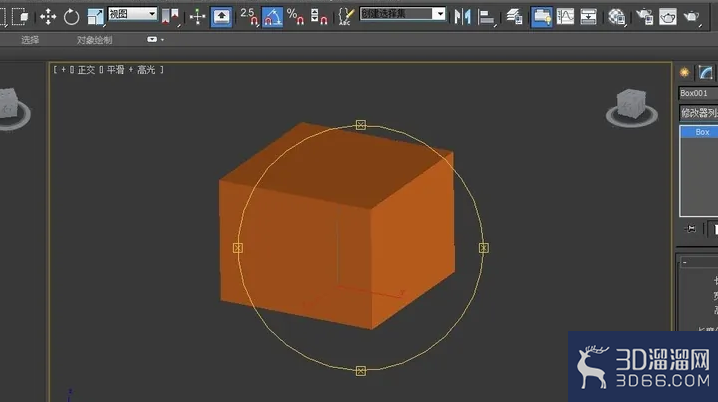Click the Mirror tool icon
The image size is (718, 402).
coord(462,17)
